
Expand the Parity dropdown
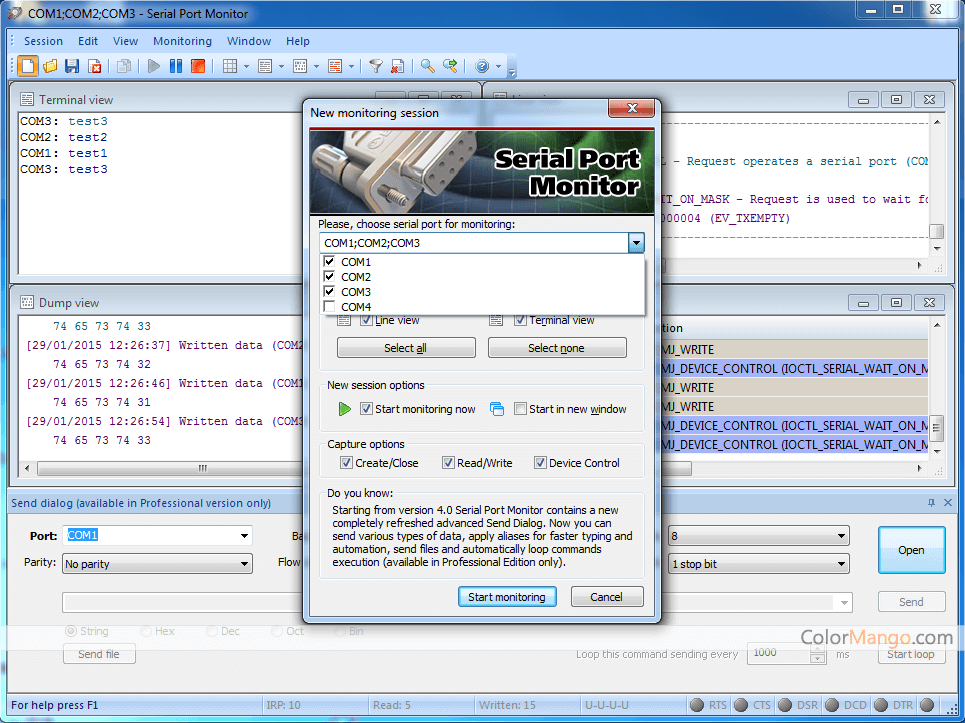tap(245, 564)
